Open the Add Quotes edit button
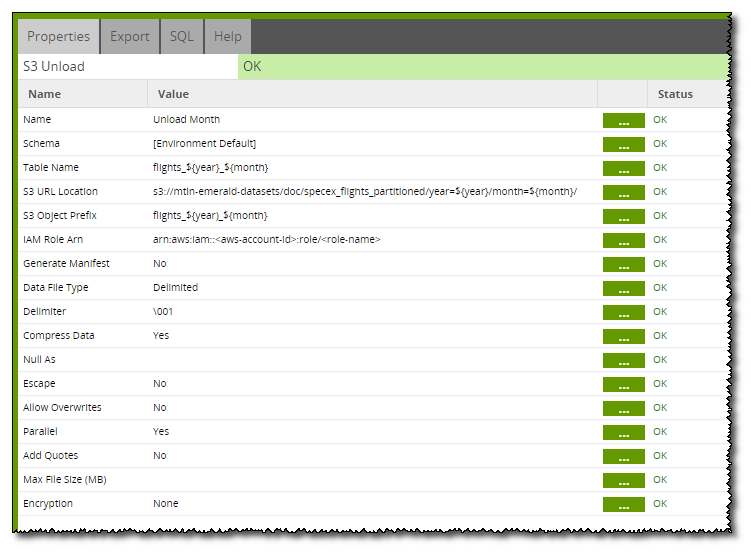Viewport: 751px width, 552px height. [x=624, y=456]
